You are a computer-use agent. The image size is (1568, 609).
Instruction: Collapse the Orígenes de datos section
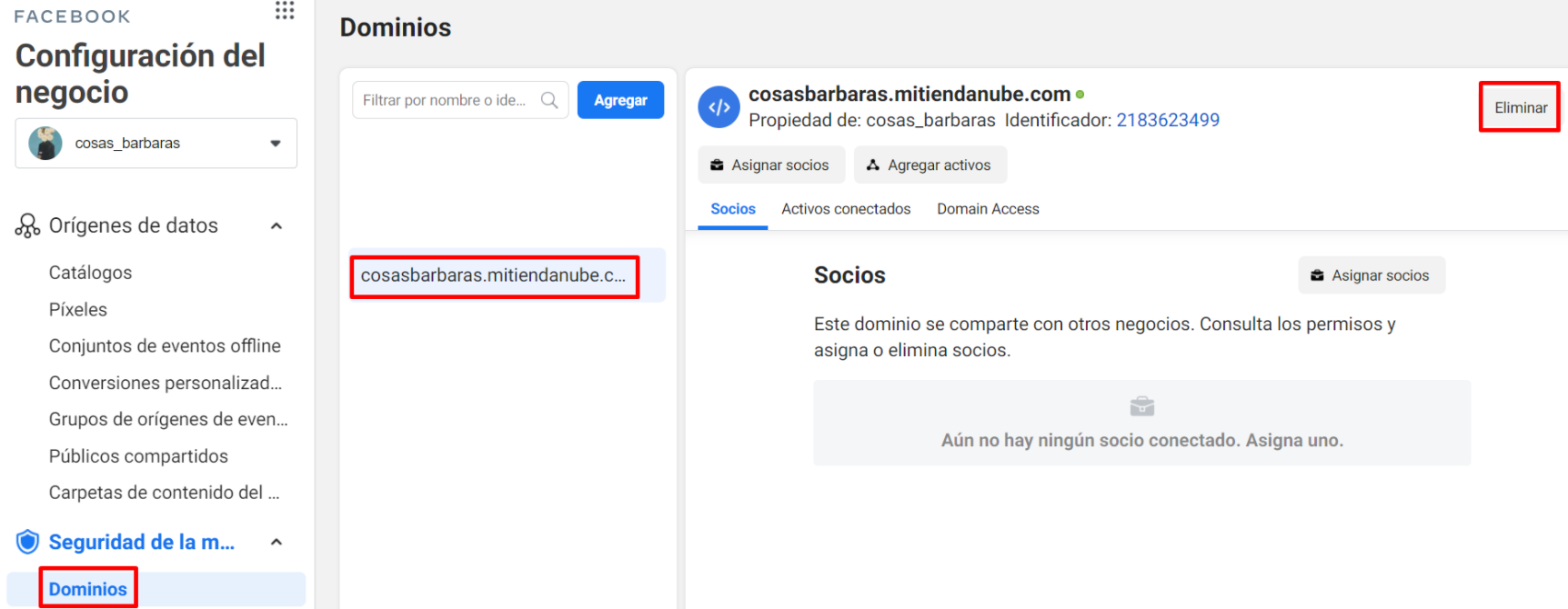(276, 225)
